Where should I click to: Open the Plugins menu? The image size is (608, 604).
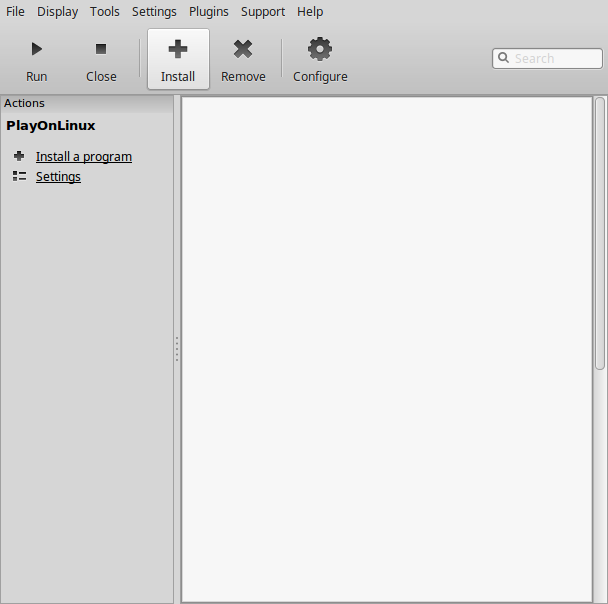tap(209, 12)
